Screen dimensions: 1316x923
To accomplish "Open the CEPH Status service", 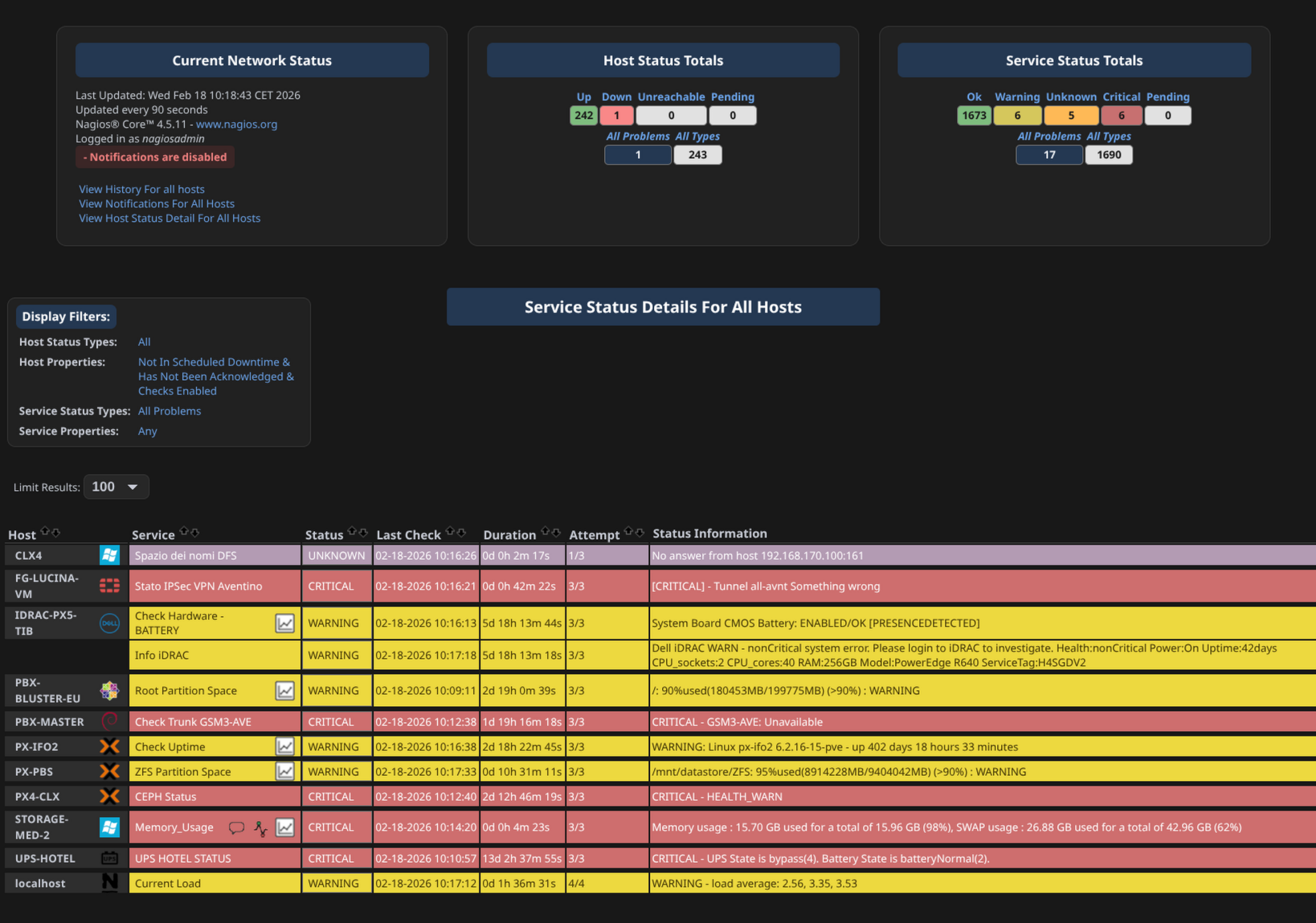I will [166, 797].
